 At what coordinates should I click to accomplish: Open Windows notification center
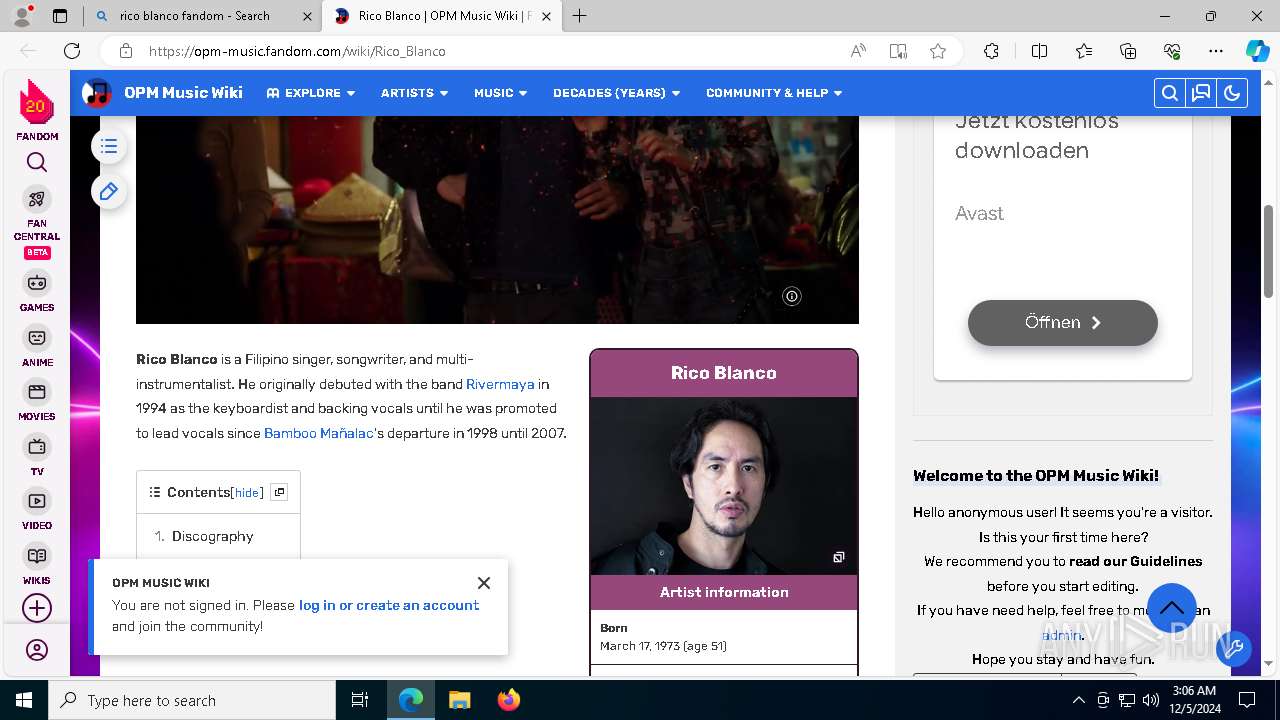1247,700
